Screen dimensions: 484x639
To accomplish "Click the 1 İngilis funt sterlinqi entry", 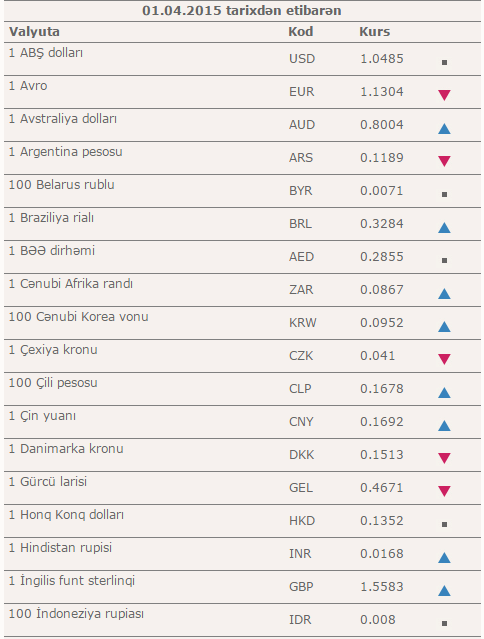I will tap(72, 581).
